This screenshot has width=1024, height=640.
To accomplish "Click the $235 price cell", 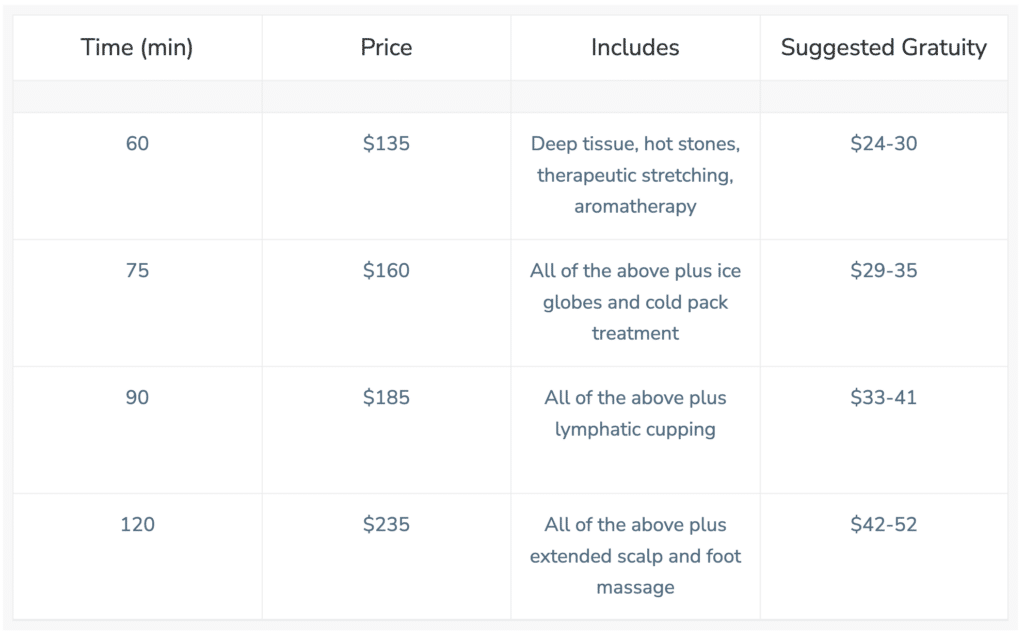I will coord(386,524).
